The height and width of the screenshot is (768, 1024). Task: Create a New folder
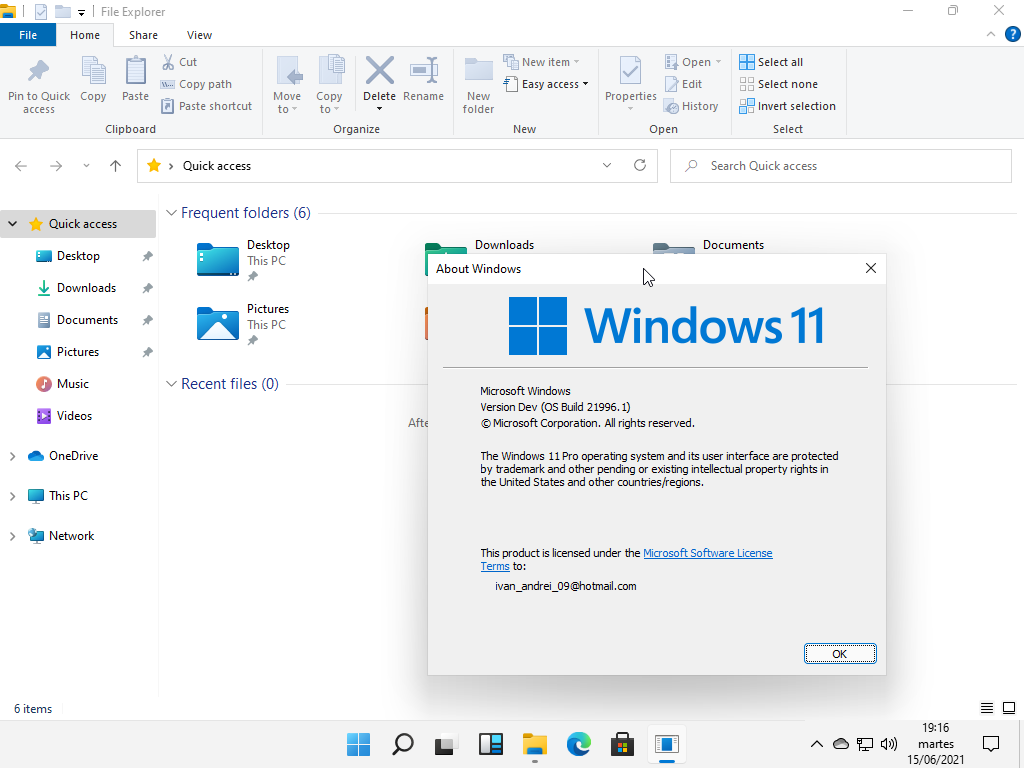pos(478,85)
